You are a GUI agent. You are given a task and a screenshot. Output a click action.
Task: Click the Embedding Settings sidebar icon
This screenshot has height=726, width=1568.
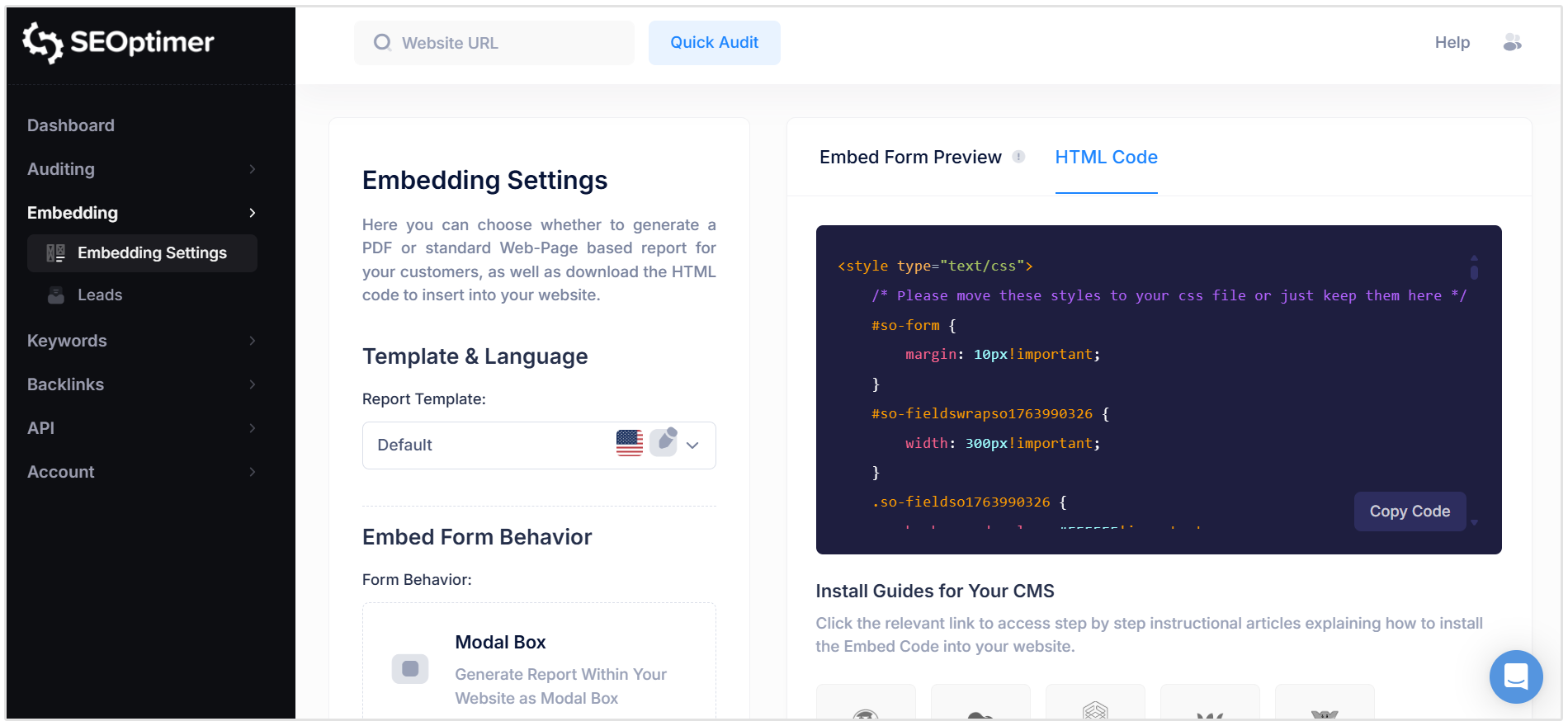click(55, 253)
